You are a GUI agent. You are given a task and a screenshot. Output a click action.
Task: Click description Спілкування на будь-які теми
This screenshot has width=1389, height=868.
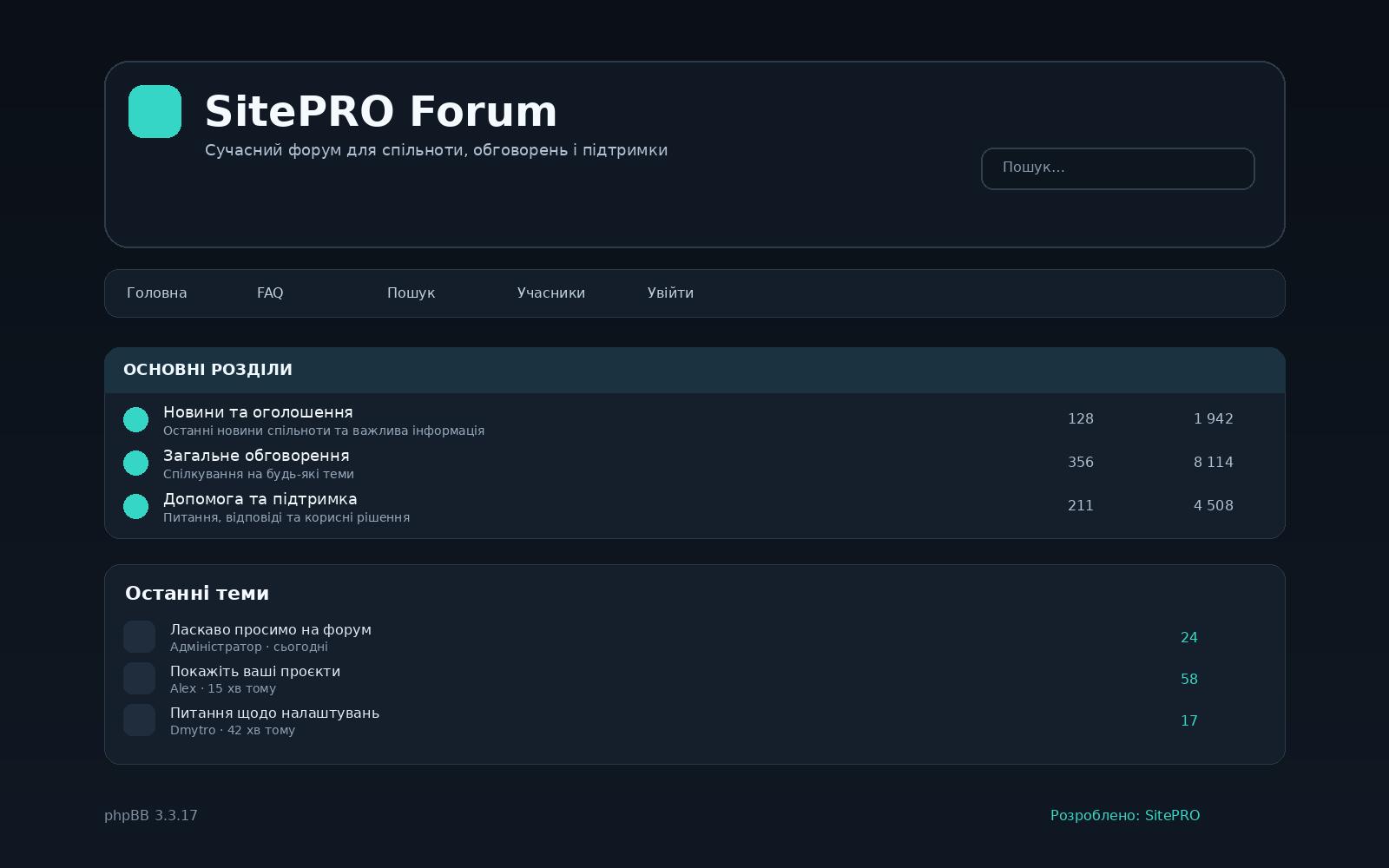259,474
